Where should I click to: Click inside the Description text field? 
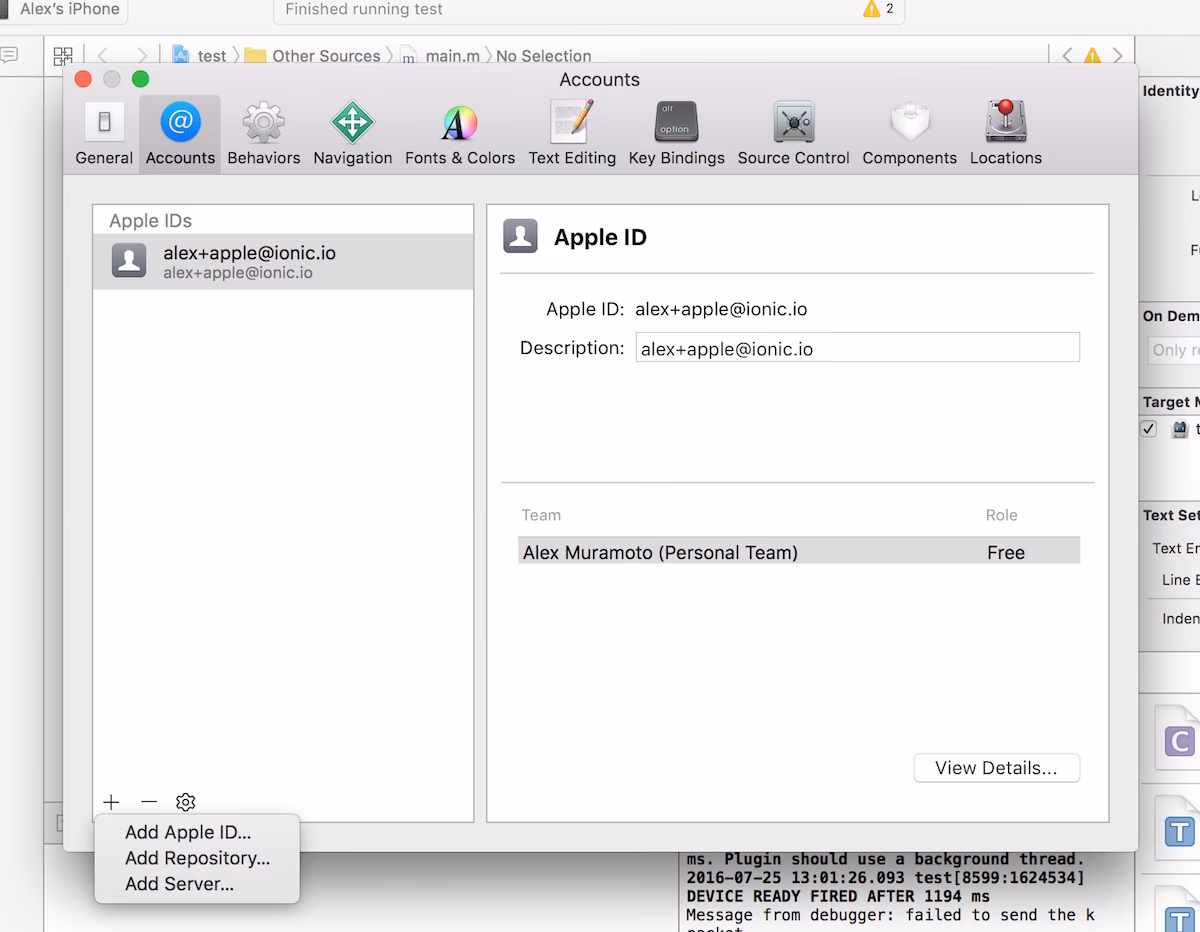[x=858, y=347]
